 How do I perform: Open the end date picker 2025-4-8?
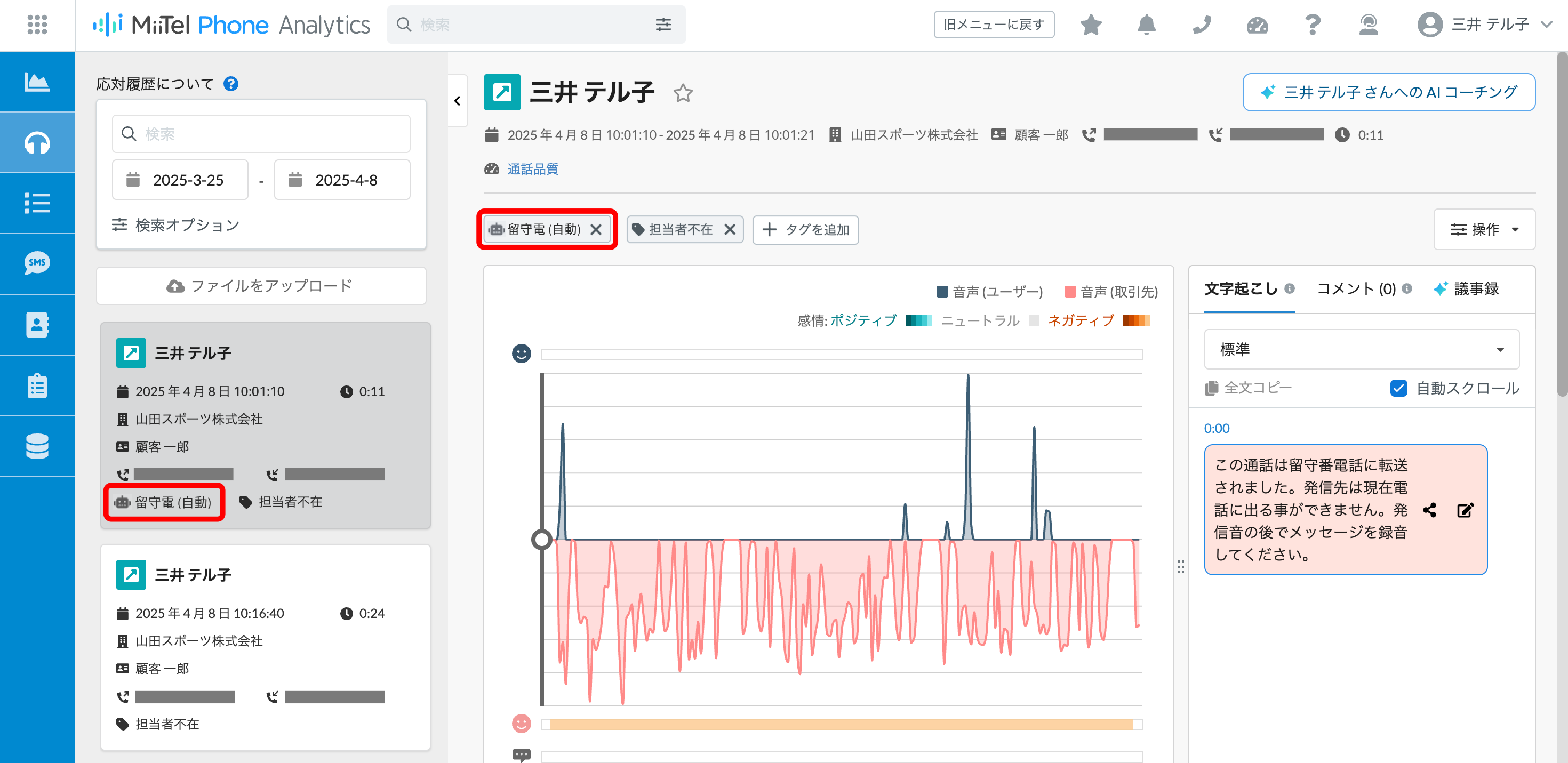coord(342,180)
